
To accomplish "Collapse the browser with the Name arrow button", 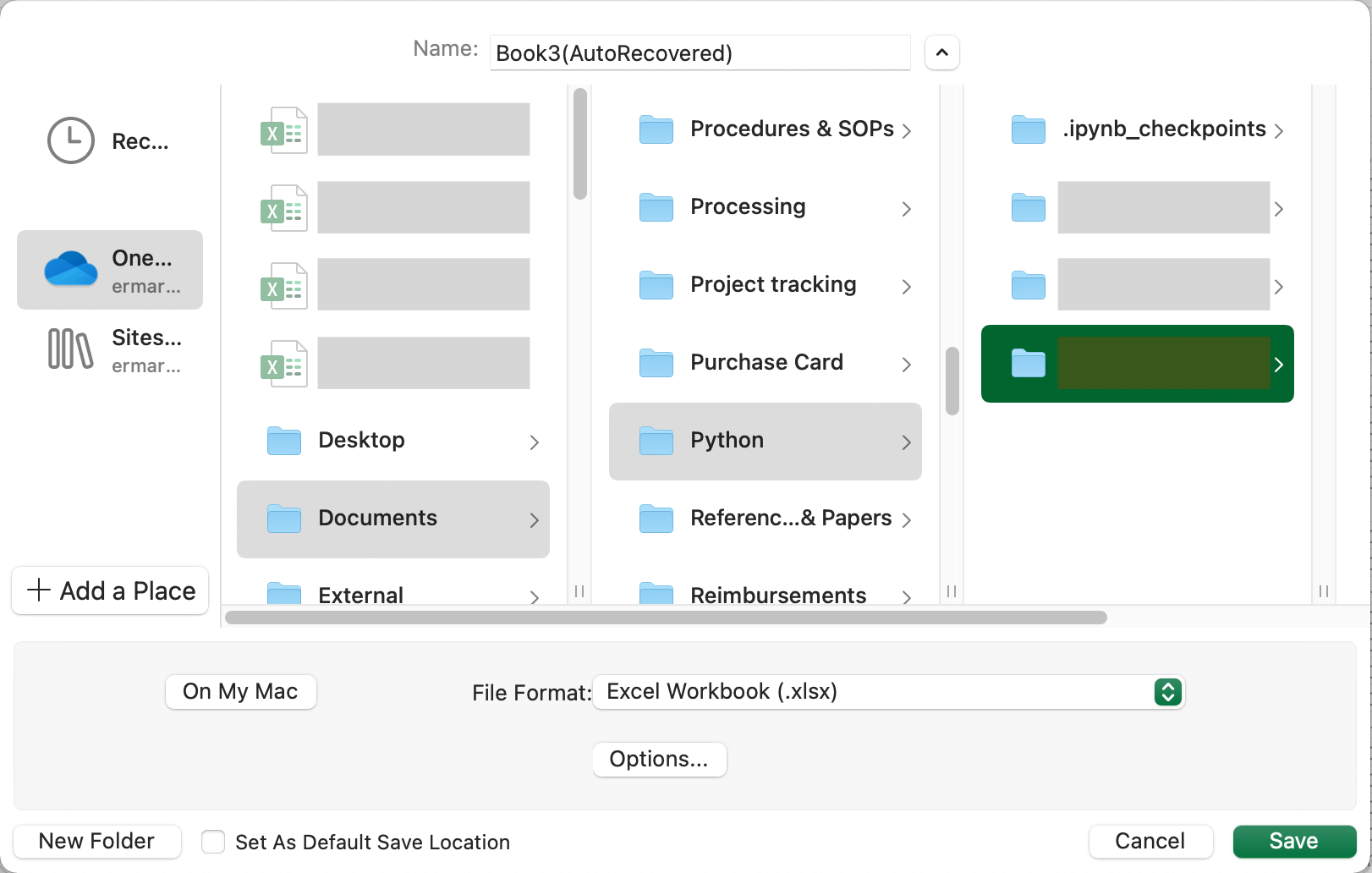I will (x=942, y=52).
